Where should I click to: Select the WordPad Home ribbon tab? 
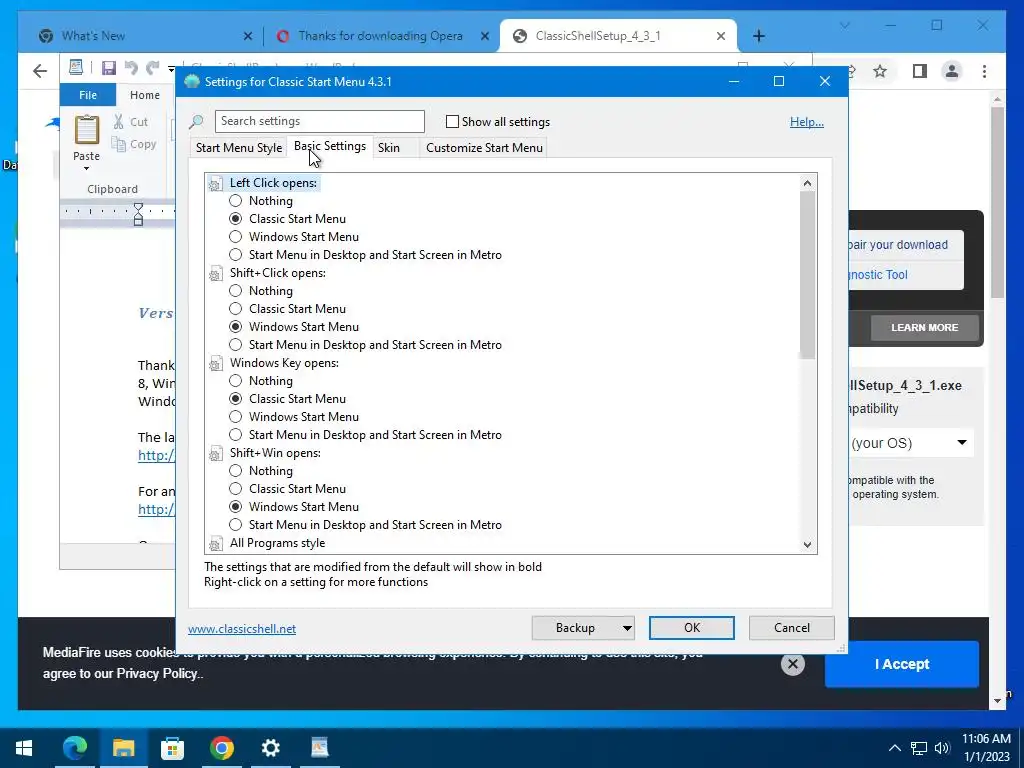145,95
